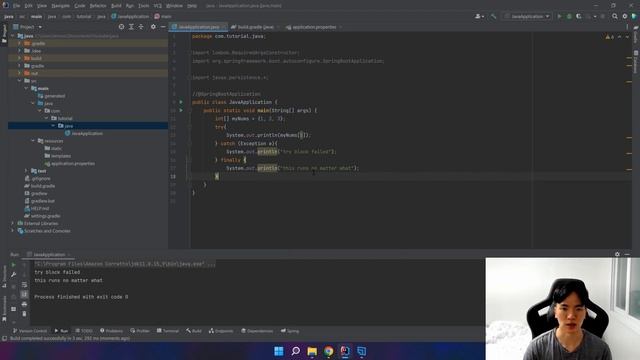Open the File menu
The height and width of the screenshot is (360, 640).
point(16,6)
